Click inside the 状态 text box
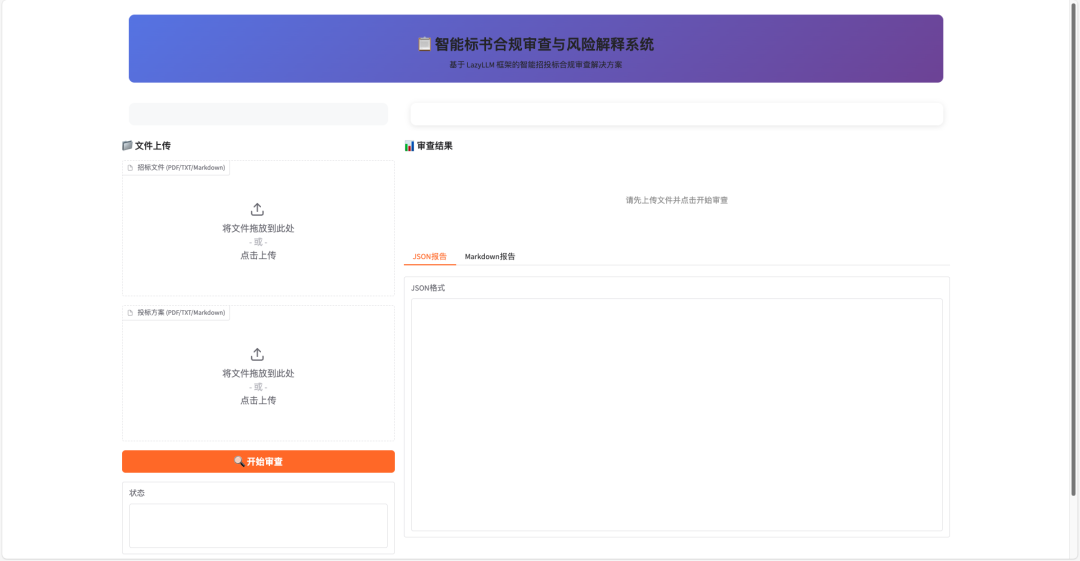 (258, 525)
